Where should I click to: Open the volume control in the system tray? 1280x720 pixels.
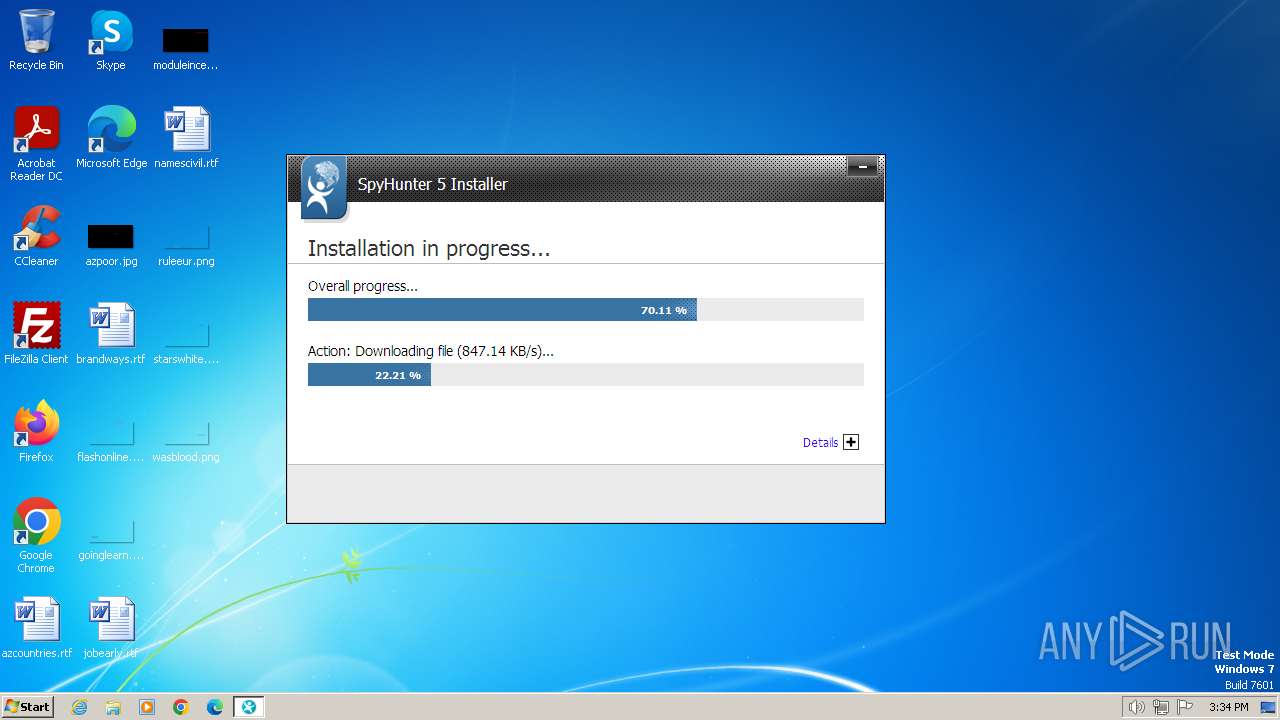click(1136, 707)
